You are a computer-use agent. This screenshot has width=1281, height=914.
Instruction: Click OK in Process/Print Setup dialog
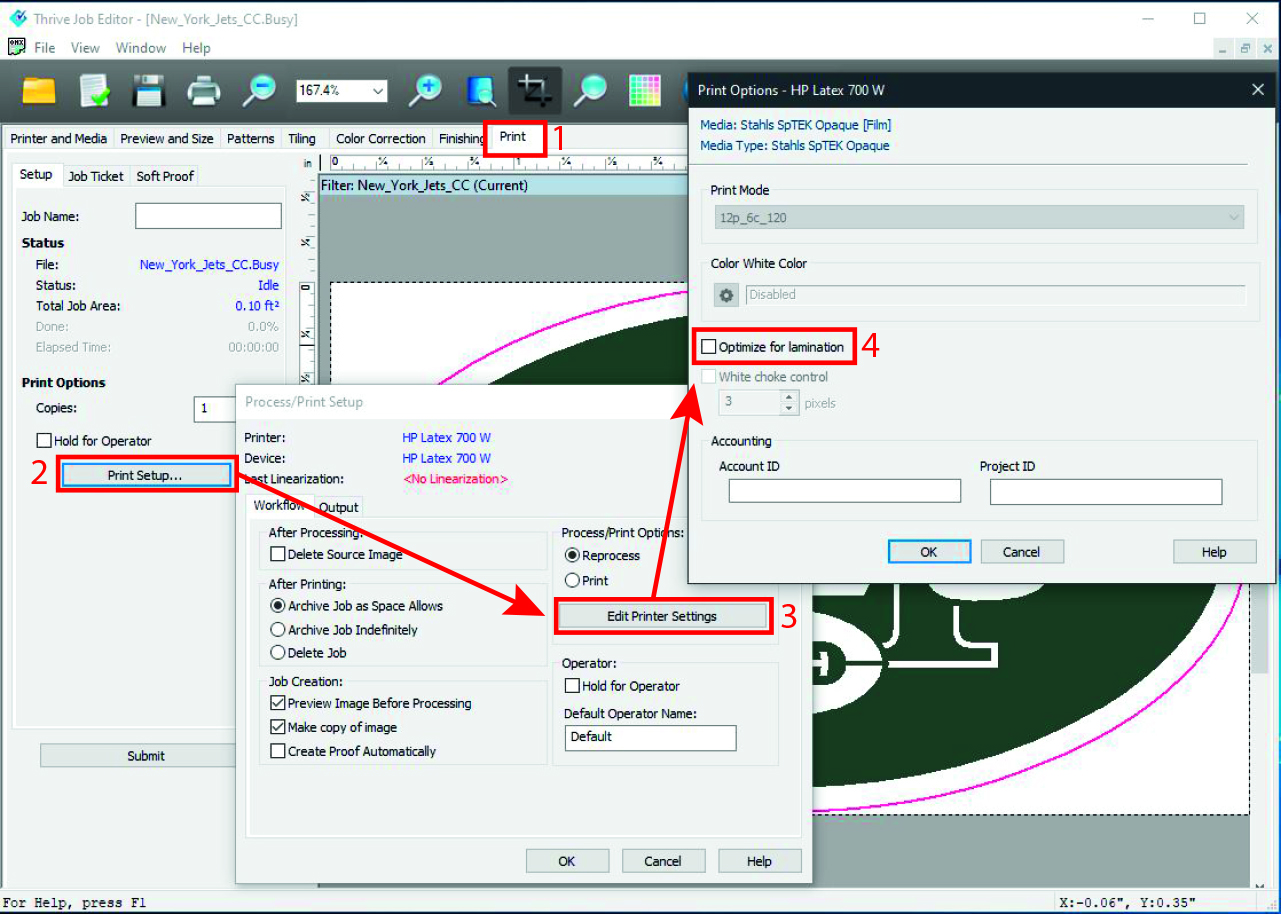click(x=567, y=861)
